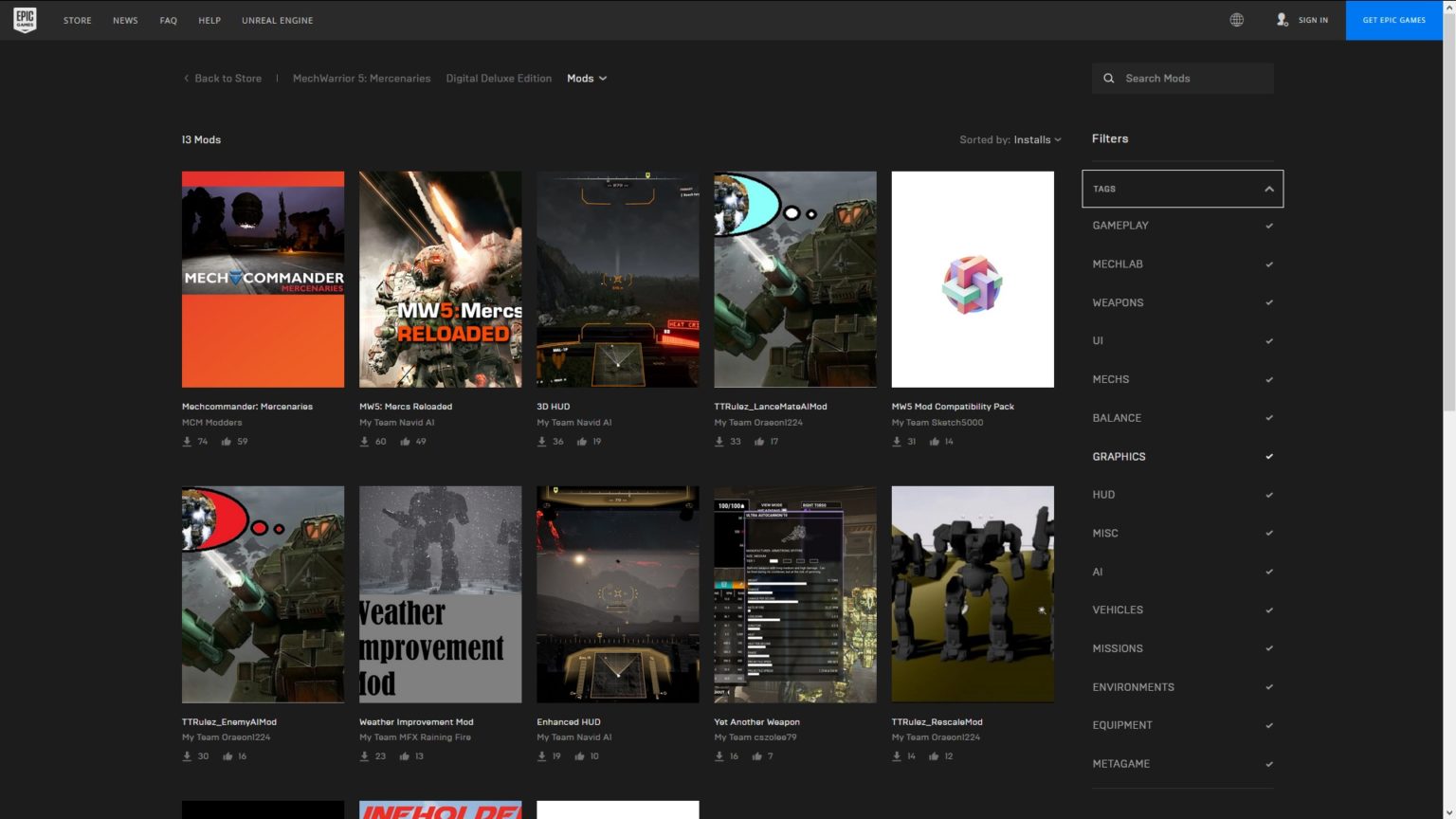Screen dimensions: 1456x819
Task: Collapse the TAGS filter section
Action: (x=1183, y=189)
